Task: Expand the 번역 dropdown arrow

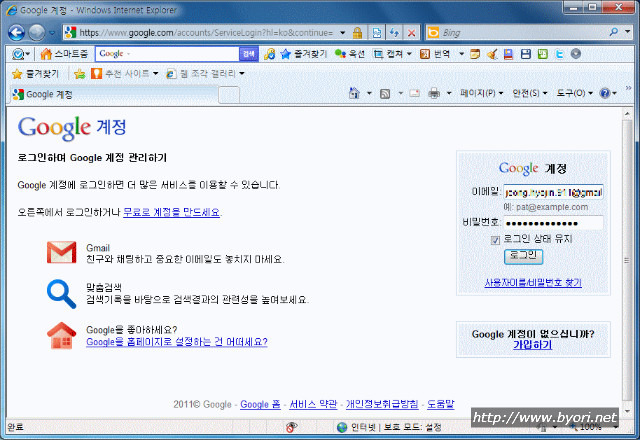Action: point(462,54)
